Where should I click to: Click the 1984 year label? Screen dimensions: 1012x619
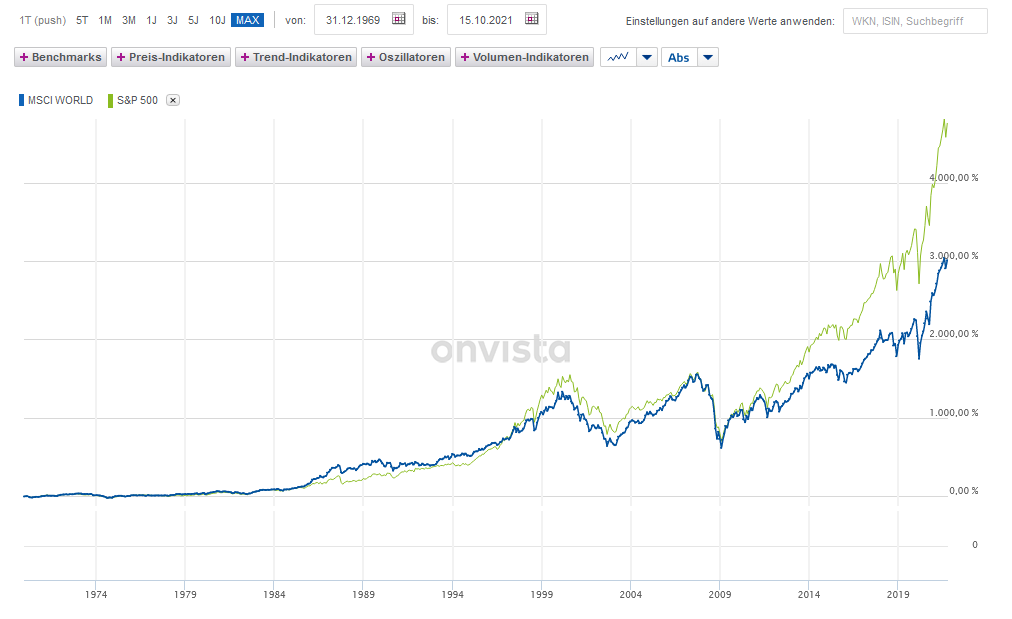(x=274, y=594)
